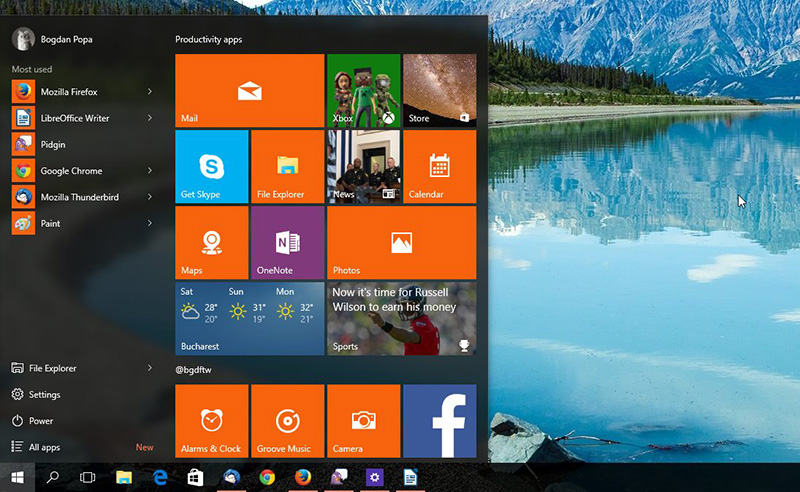
Task: Launch Microsoft Edge from the taskbar
Action: click(160, 478)
